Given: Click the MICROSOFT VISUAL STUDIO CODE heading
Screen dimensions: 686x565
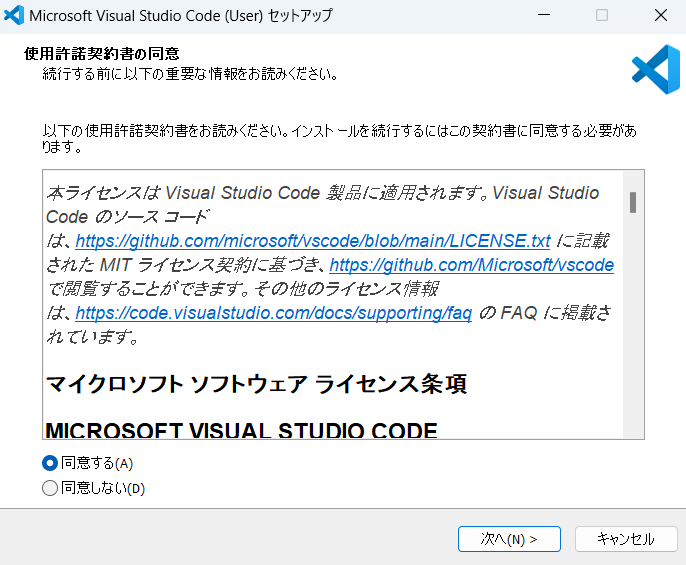Looking at the screenshot, I should pyautogui.click(x=242, y=429).
